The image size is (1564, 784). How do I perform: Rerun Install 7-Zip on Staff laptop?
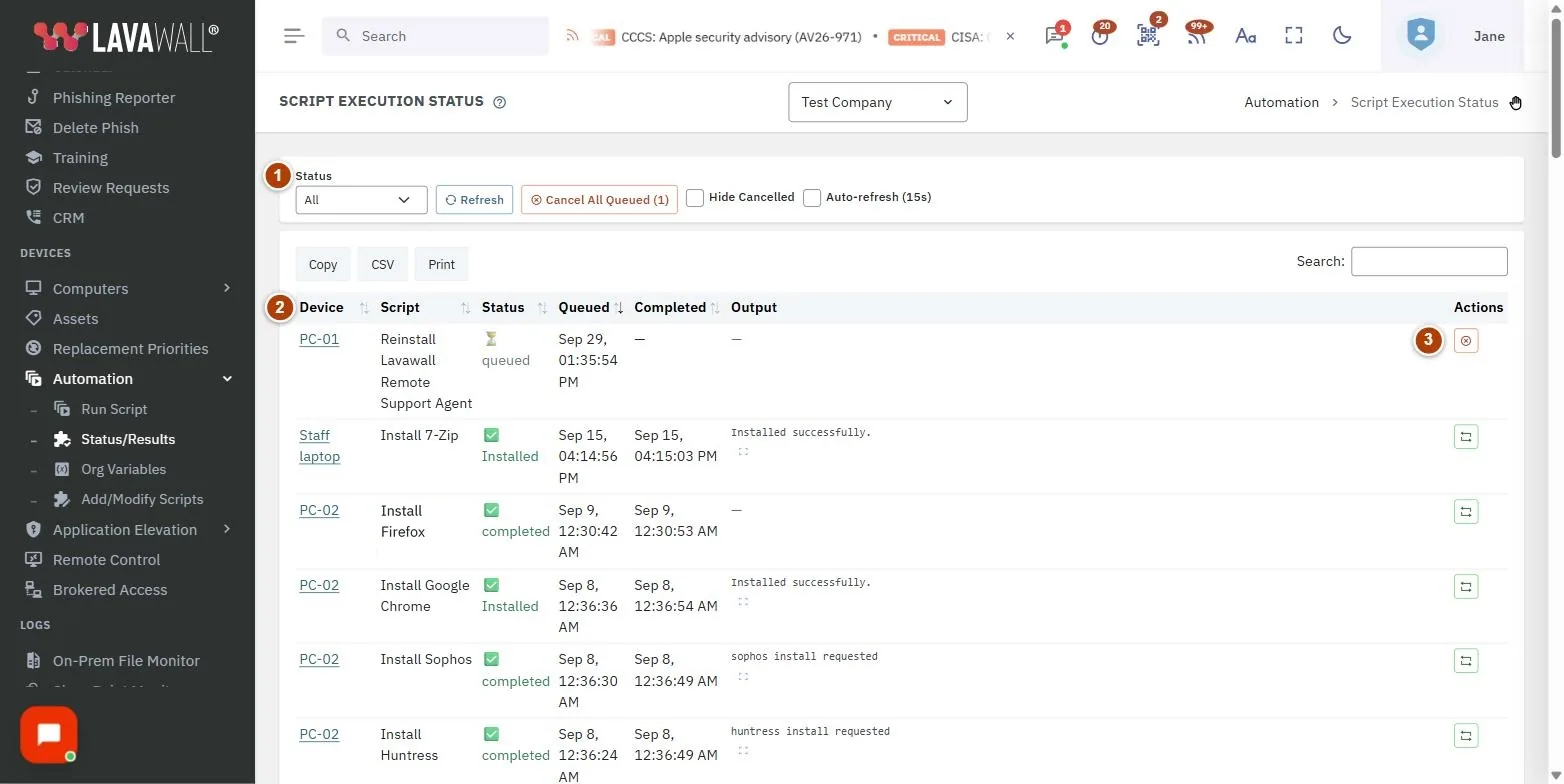pos(1466,437)
